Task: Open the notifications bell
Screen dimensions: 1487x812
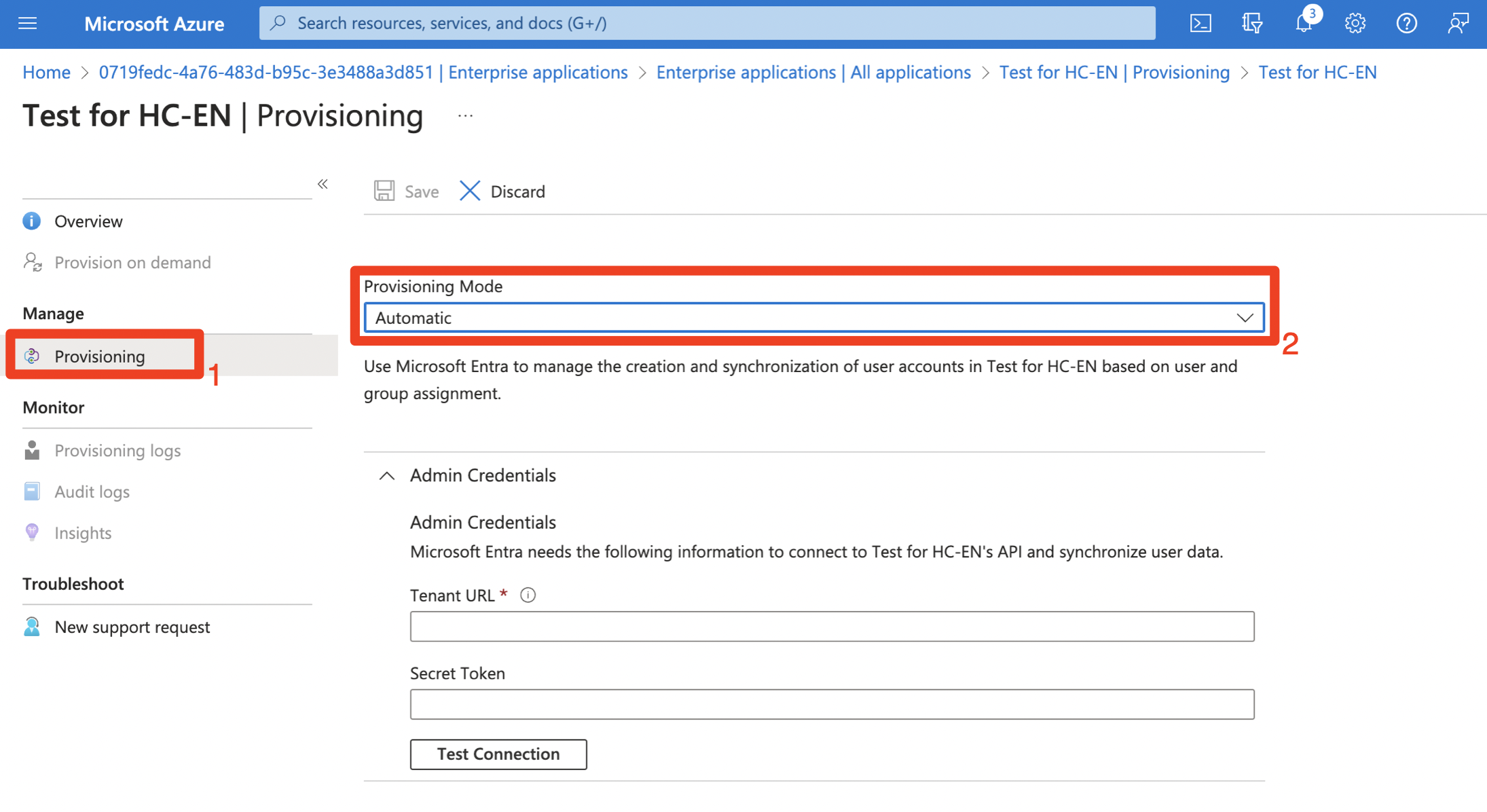Action: tap(1304, 24)
